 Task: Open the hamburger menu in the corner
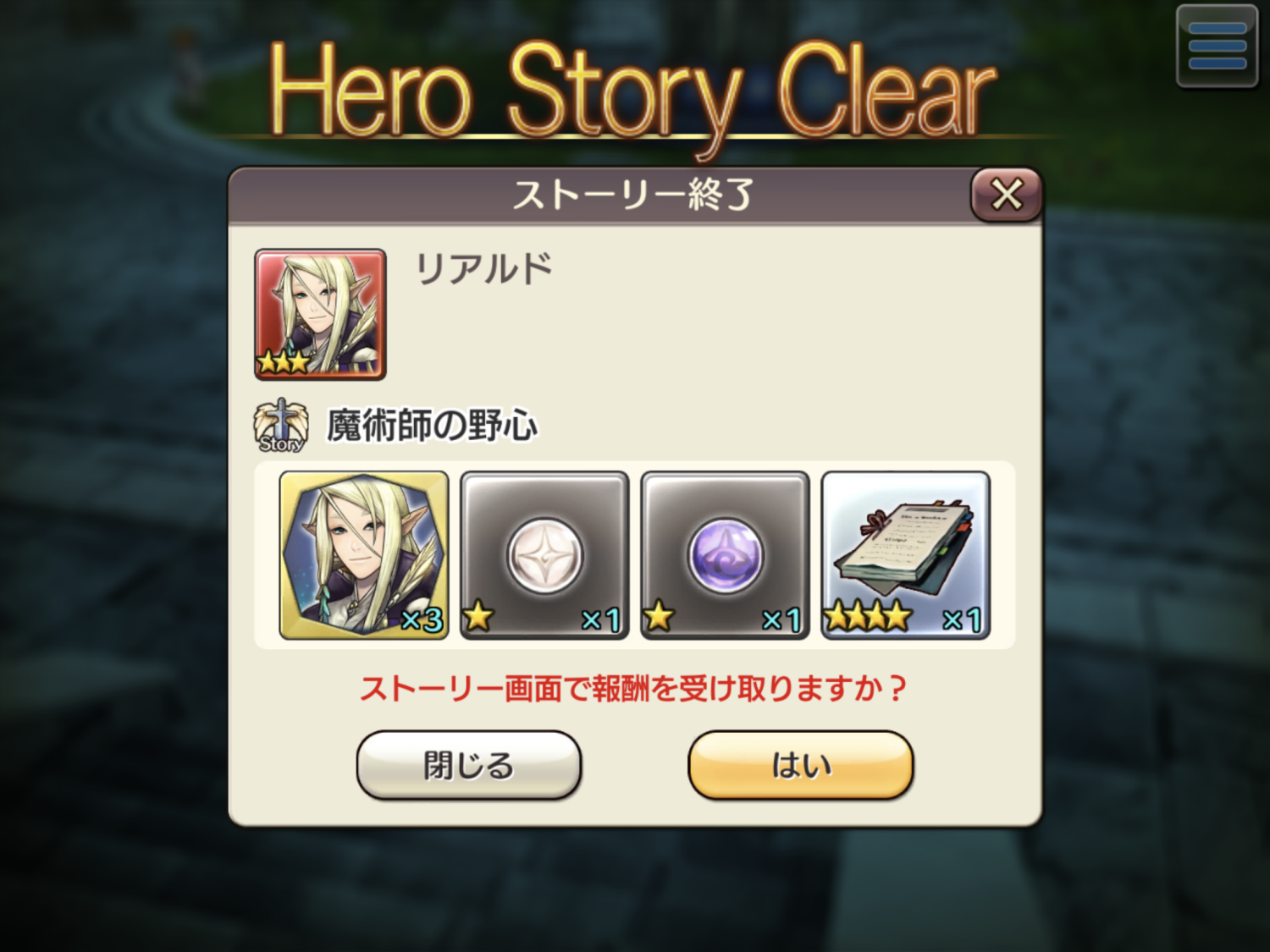[x=1217, y=46]
